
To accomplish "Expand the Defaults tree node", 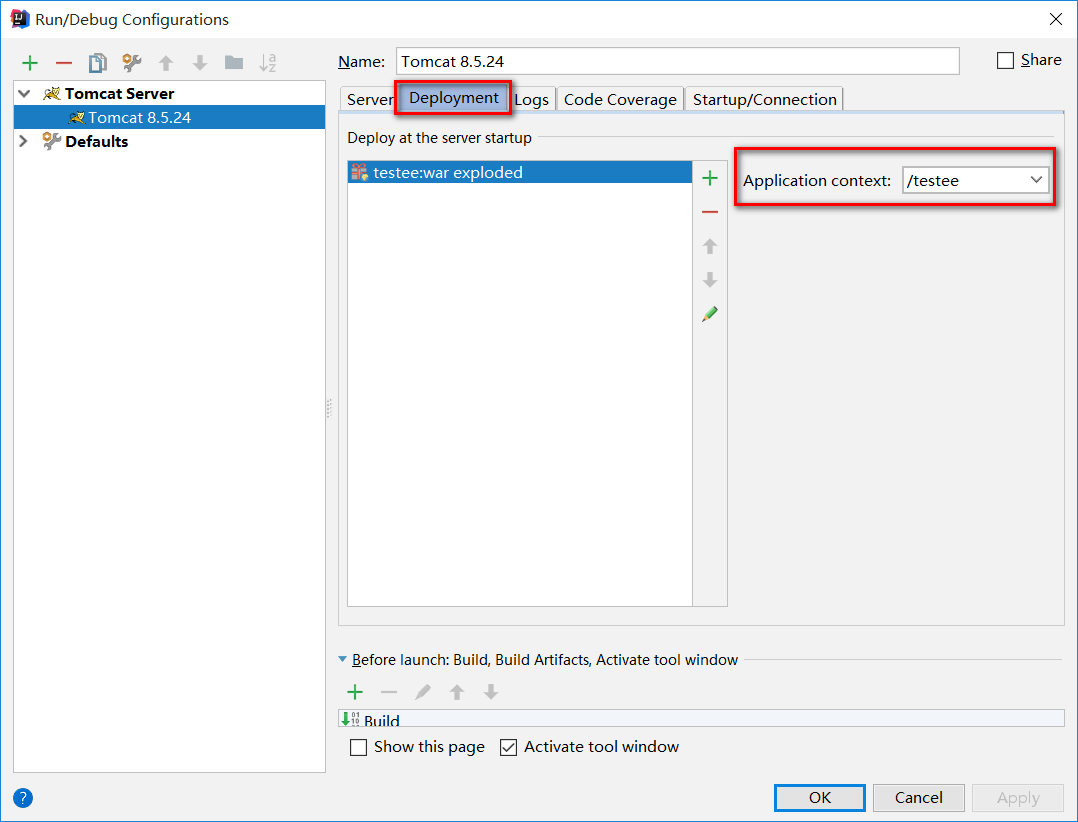I will tap(23, 141).
